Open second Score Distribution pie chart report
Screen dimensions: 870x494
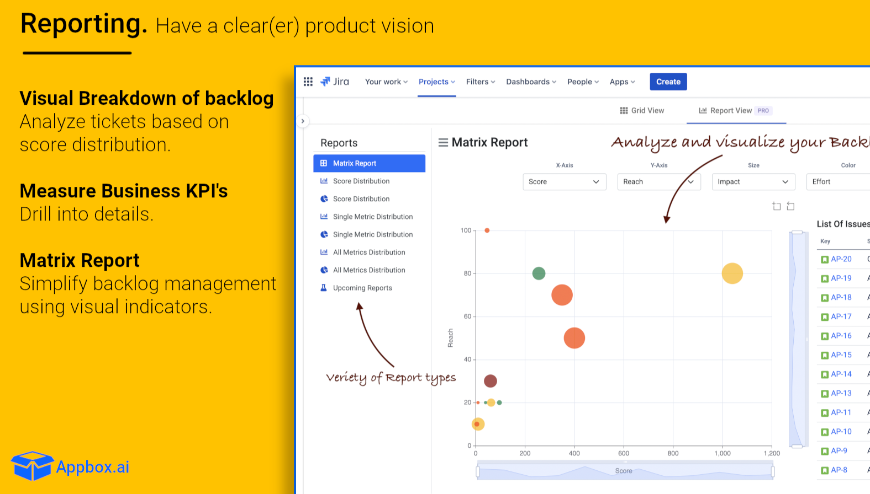pyautogui.click(x=369, y=199)
